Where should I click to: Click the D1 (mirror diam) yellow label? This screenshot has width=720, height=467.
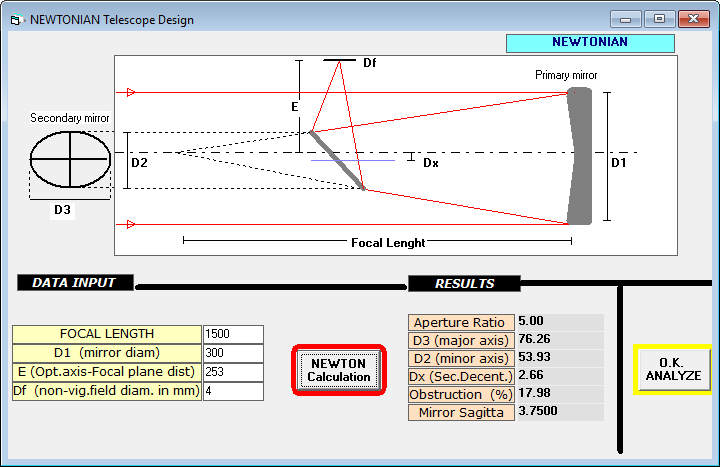pos(107,353)
